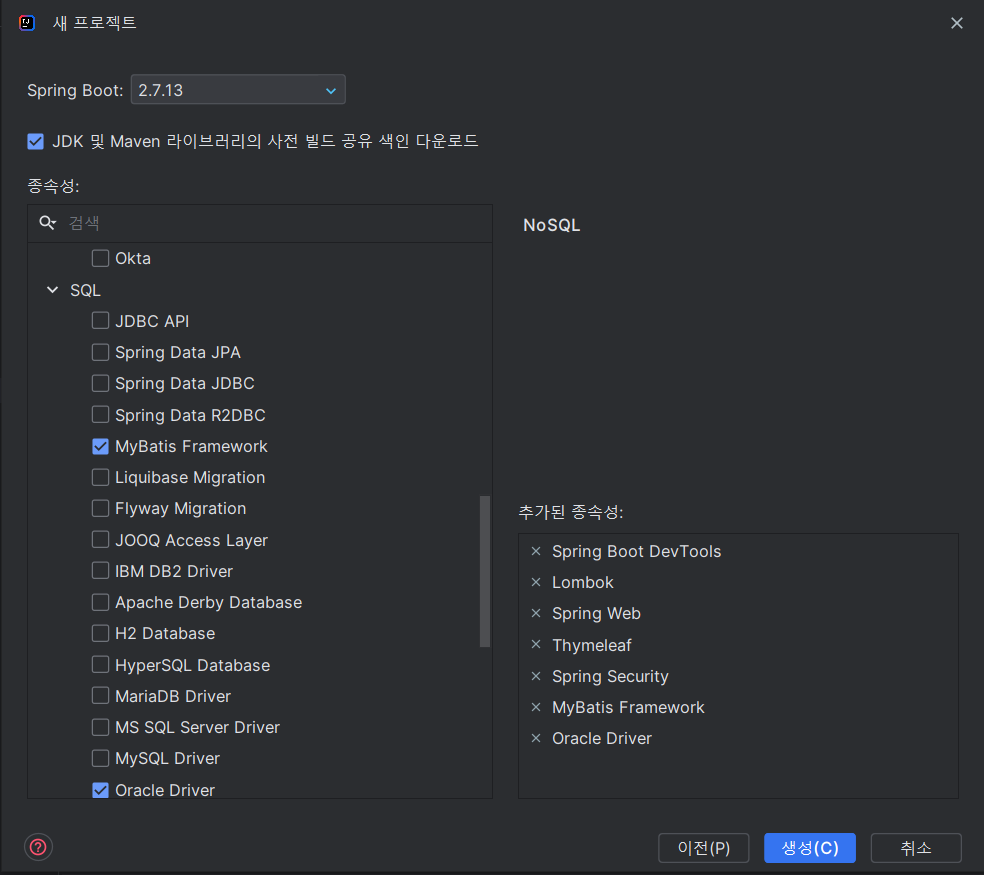Check MariaDB Driver
The width and height of the screenshot is (984, 875).
pyautogui.click(x=100, y=695)
